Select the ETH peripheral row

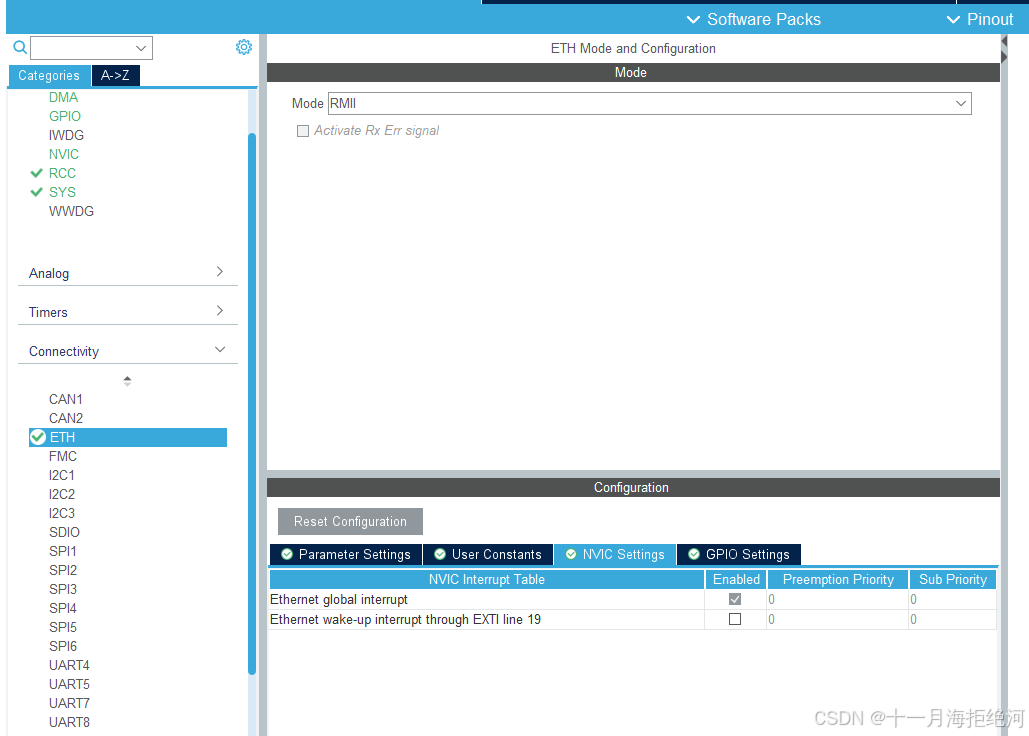[128, 437]
